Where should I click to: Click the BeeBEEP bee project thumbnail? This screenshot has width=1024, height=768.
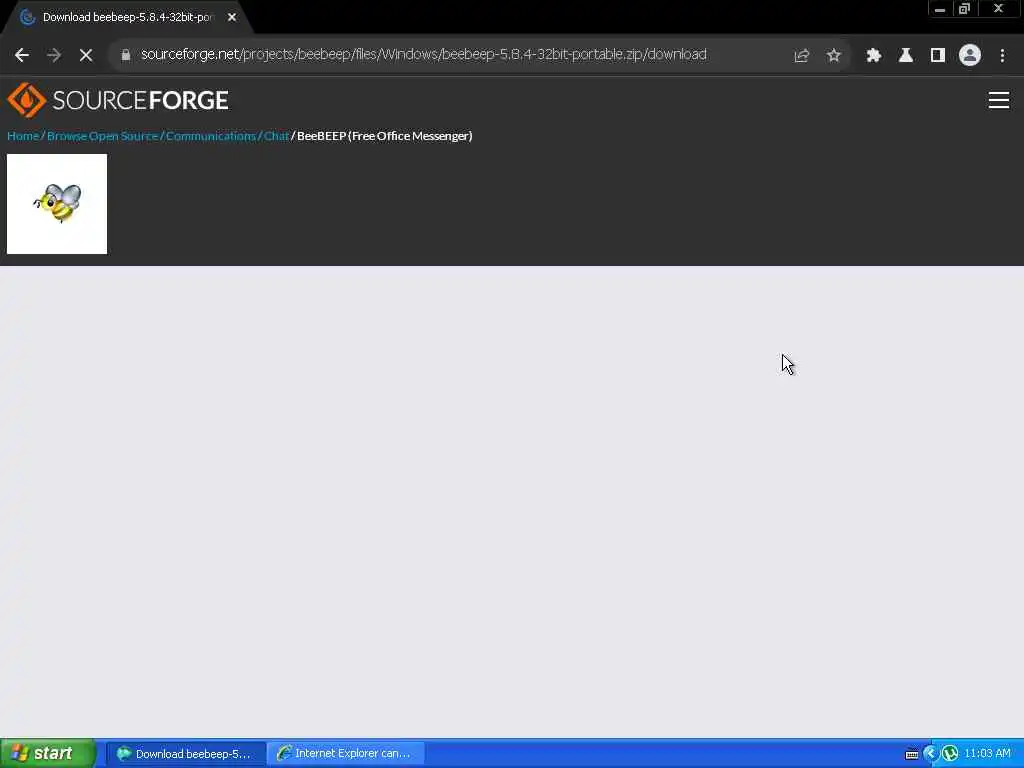pos(57,204)
